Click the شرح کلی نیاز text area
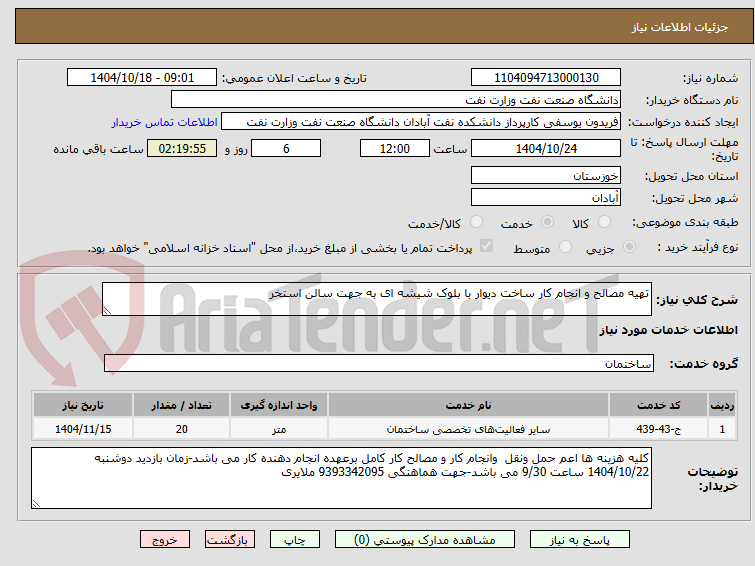 coord(377,299)
